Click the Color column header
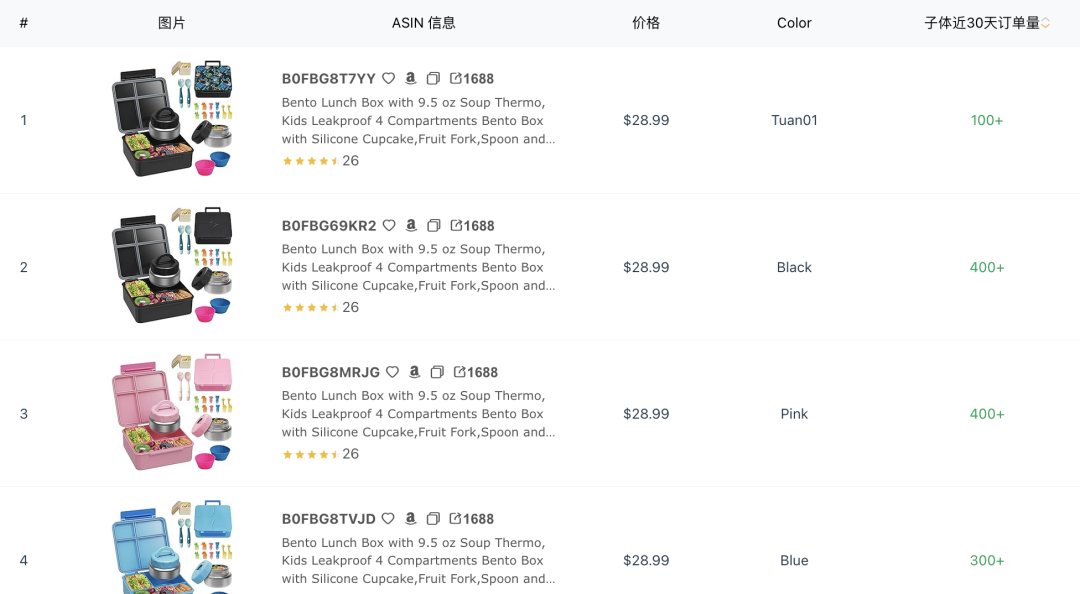Viewport: 1080px width, 594px height. point(794,22)
